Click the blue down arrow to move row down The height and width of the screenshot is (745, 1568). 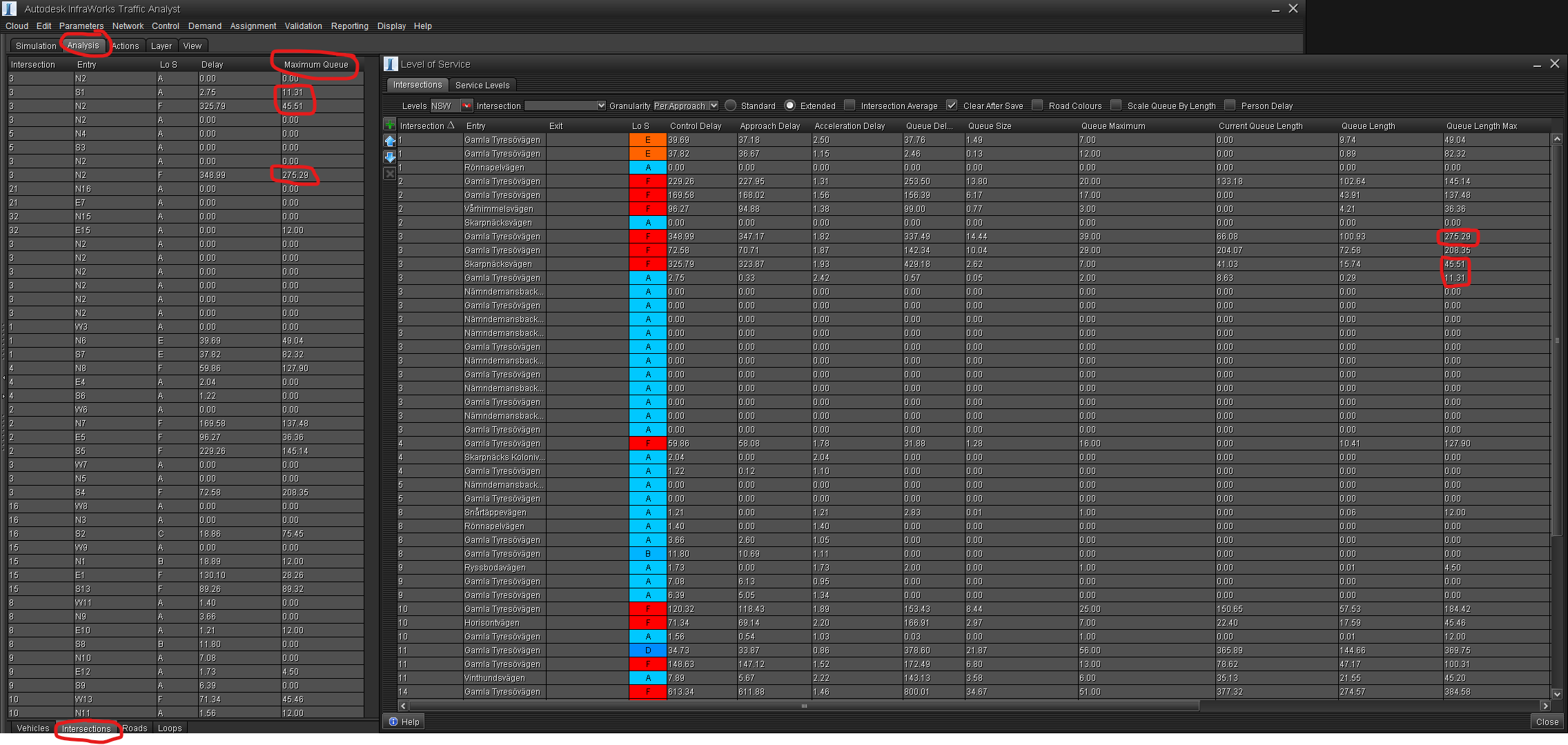tap(390, 157)
